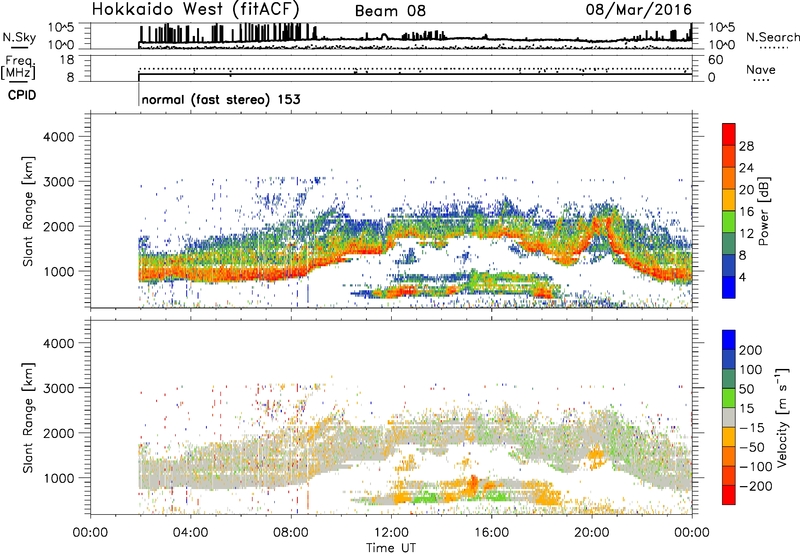Screen dimensions: 800x554
Task: Click the 'Hokkaido West (fitACF)' plot title
Action: (x=196, y=9)
